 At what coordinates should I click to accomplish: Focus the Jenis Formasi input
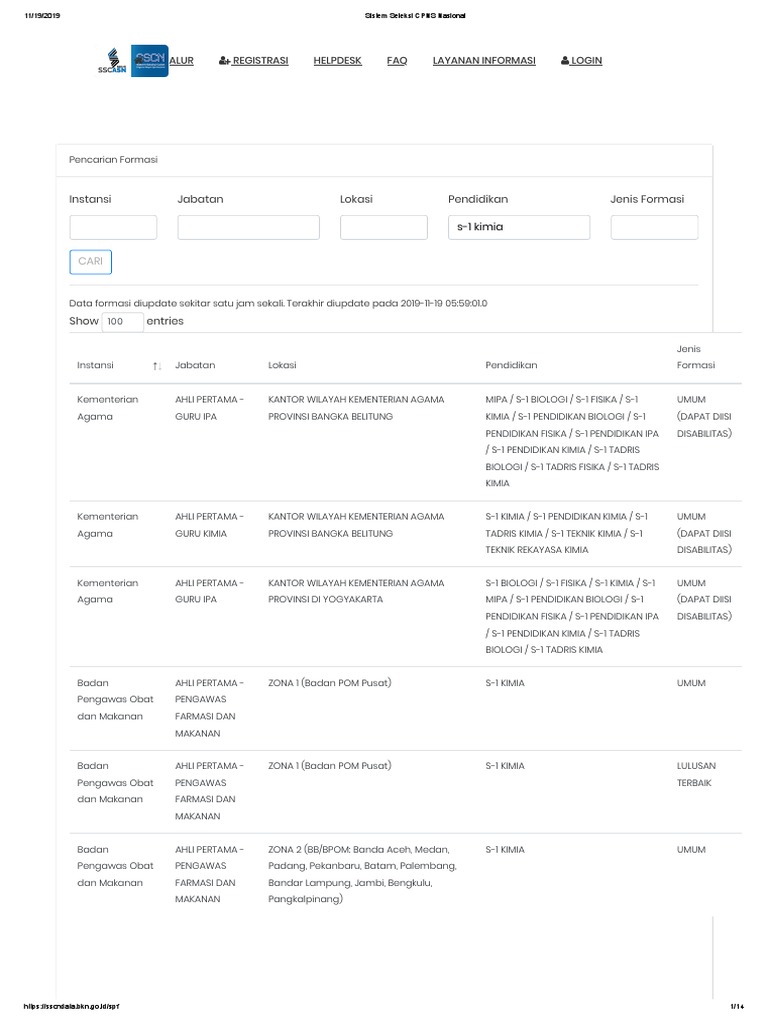click(x=654, y=227)
